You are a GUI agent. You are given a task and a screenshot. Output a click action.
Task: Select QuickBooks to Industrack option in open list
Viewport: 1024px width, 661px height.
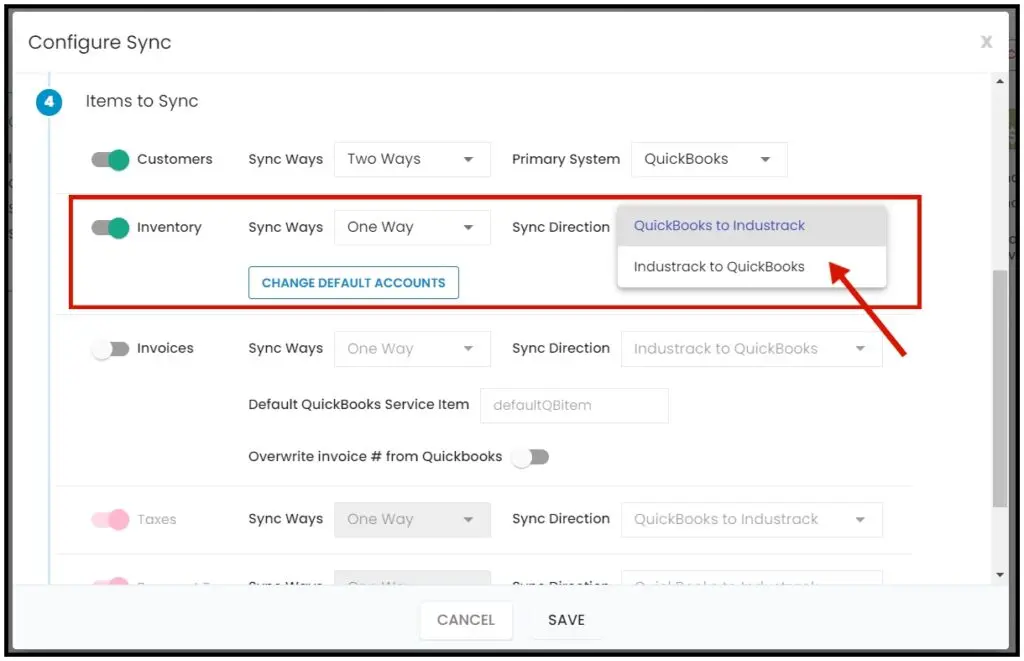coord(752,225)
